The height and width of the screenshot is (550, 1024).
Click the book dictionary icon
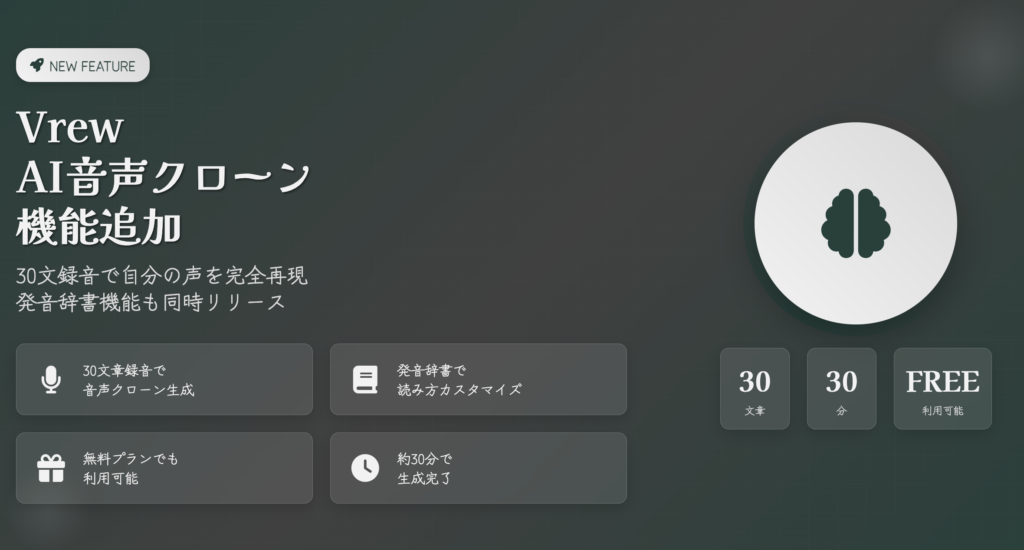click(x=365, y=380)
